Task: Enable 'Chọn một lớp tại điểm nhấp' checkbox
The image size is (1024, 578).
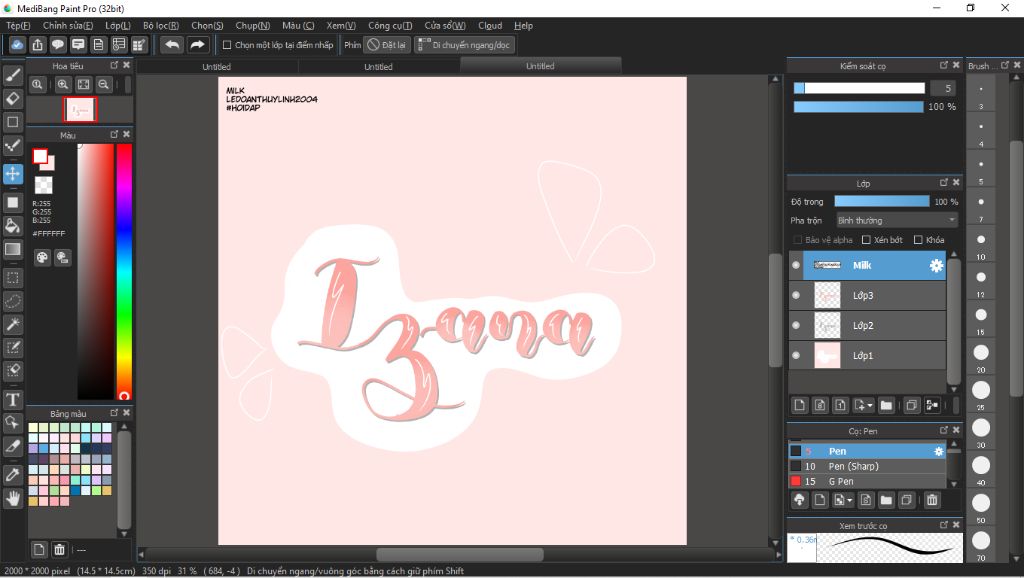Action: (227, 45)
